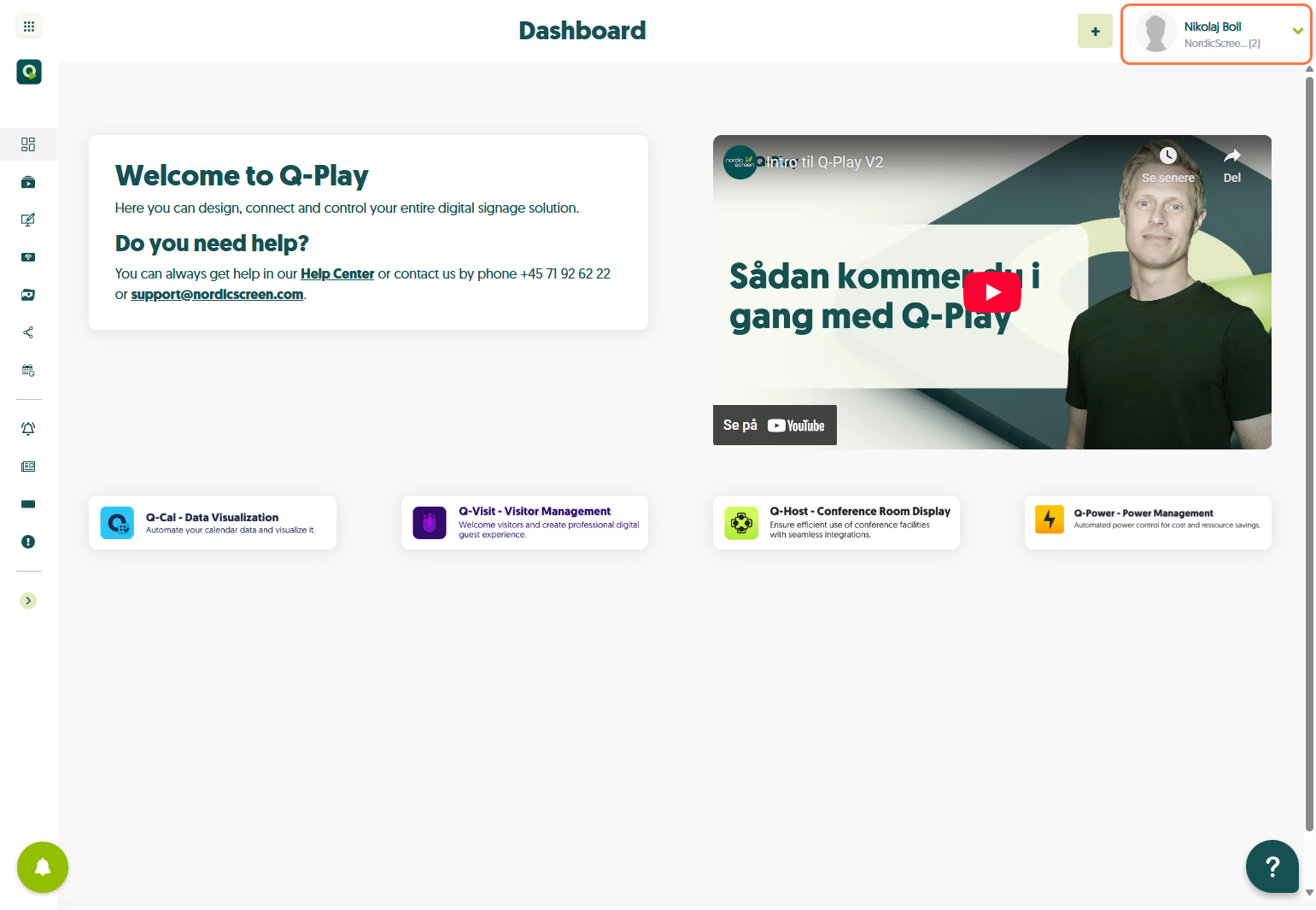Open the Q-Cal Data Visualization card

(x=213, y=523)
